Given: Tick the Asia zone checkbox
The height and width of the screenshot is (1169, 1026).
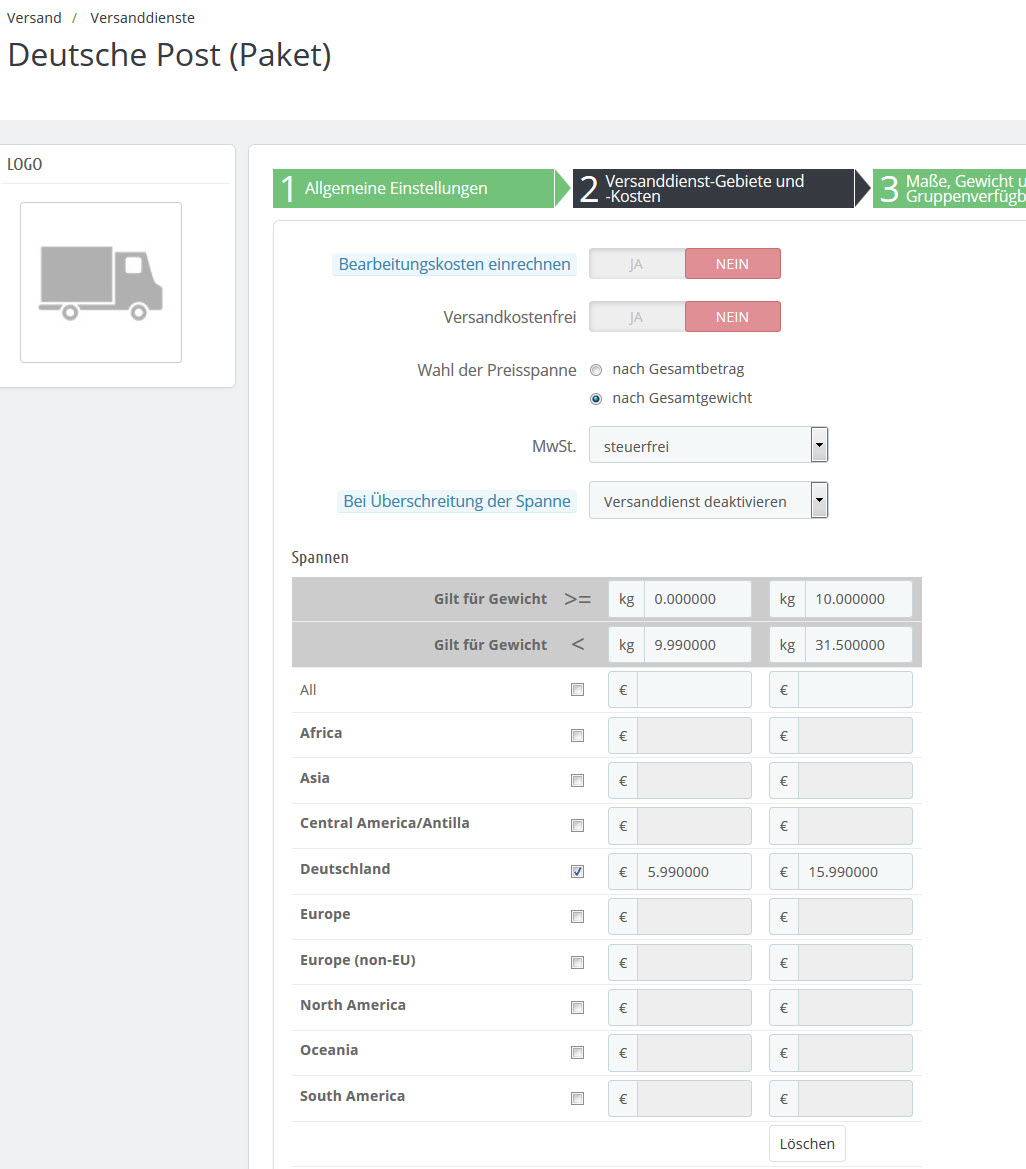Looking at the screenshot, I should (x=577, y=781).
